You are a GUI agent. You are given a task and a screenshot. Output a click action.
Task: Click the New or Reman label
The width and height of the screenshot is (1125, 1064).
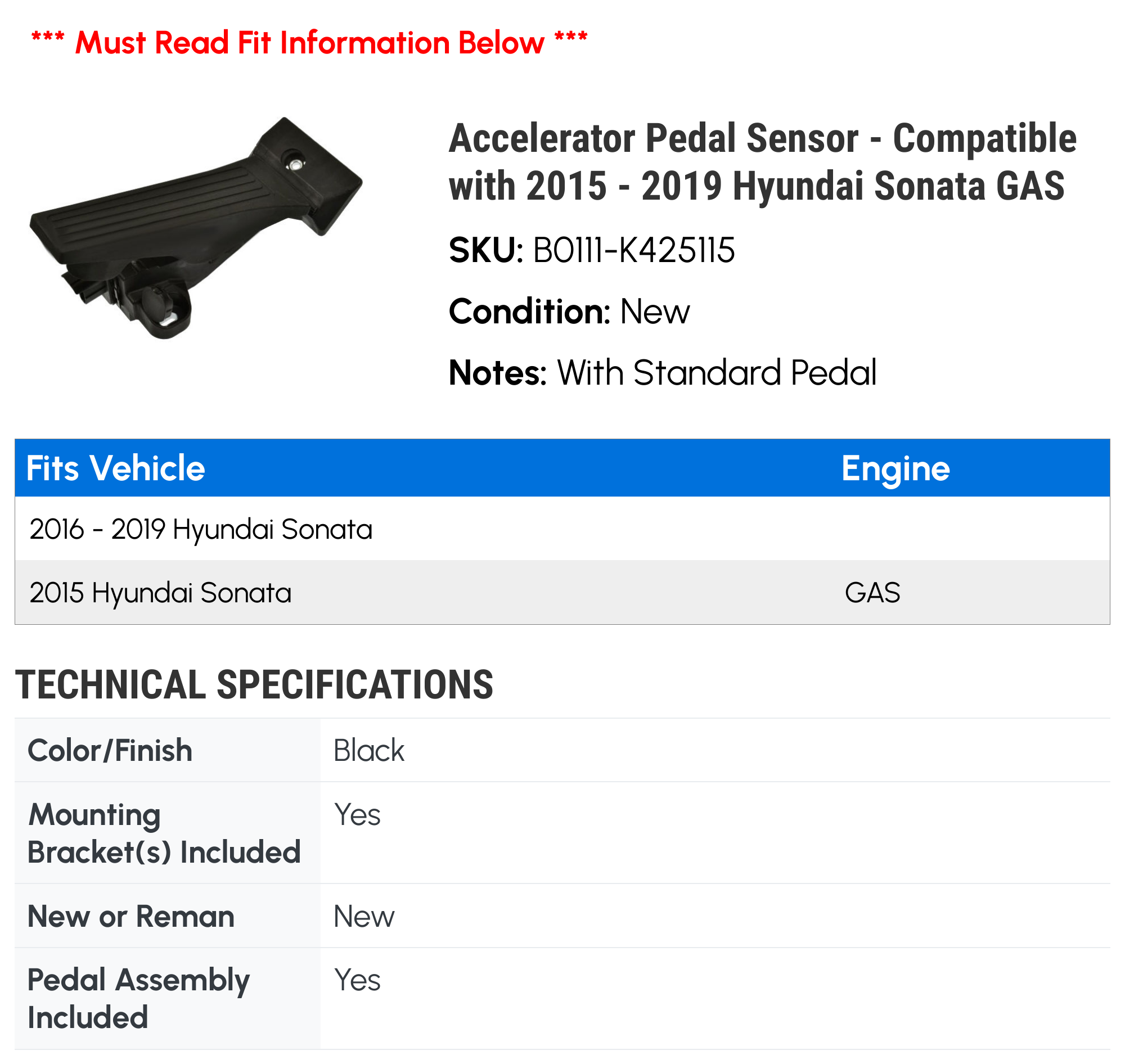pyautogui.click(x=131, y=916)
